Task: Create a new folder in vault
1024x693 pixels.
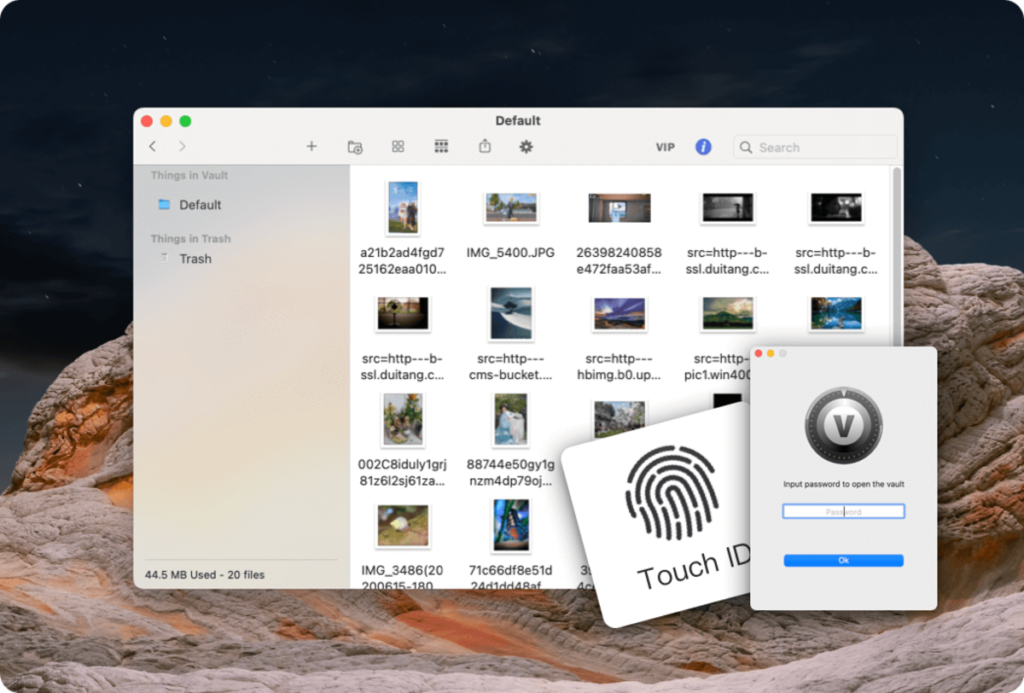Action: coord(355,147)
